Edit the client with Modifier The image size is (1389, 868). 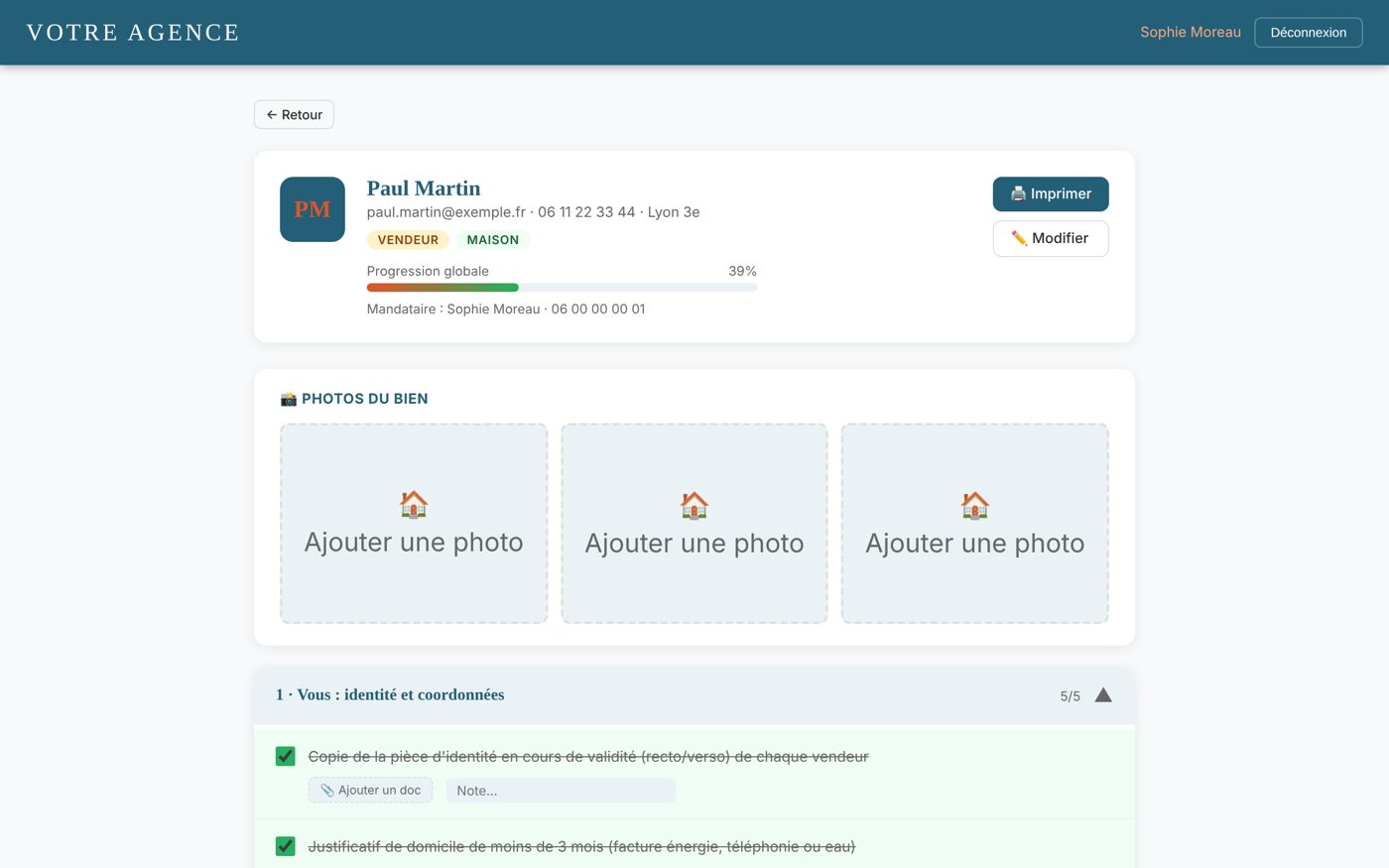[1051, 238]
